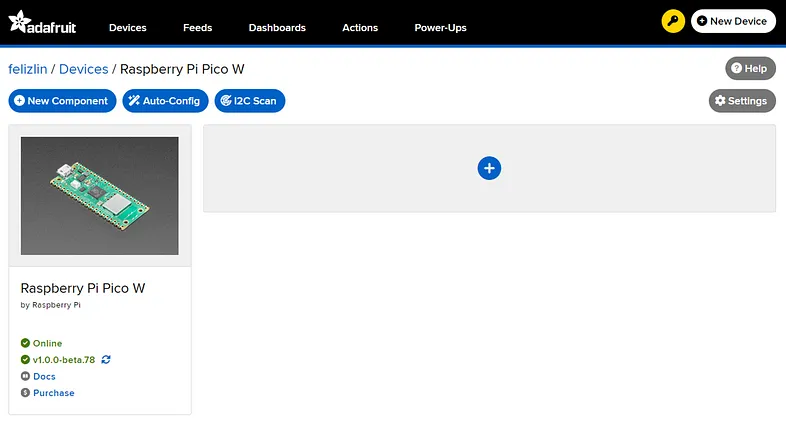
Task: Click the Raspberry Pi Pico W card title
Action: click(x=83, y=288)
